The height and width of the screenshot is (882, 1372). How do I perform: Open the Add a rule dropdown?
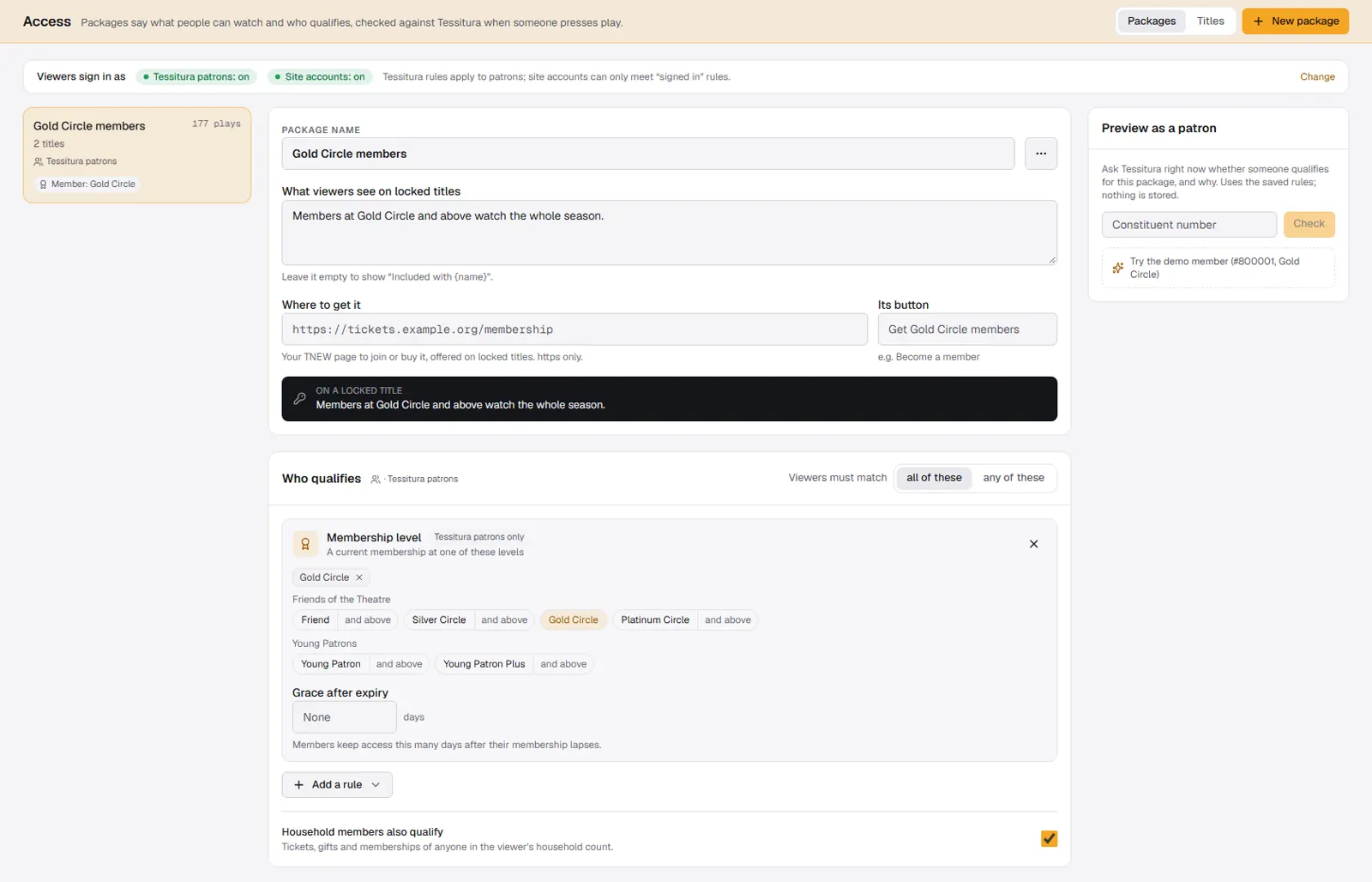(337, 785)
